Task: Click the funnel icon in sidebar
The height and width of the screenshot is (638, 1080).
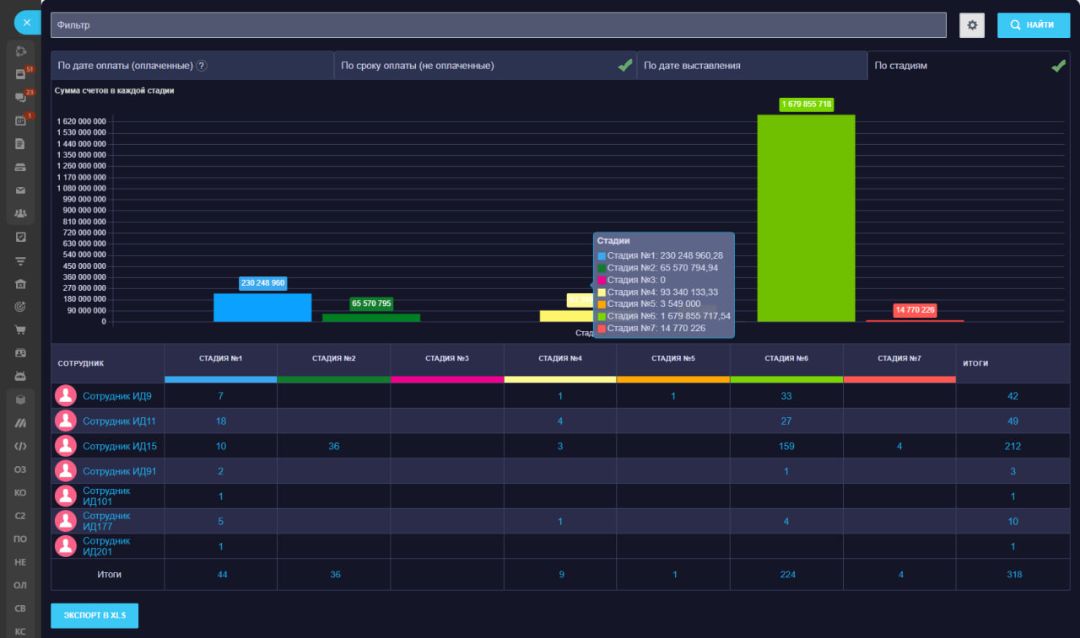Action: [20, 260]
